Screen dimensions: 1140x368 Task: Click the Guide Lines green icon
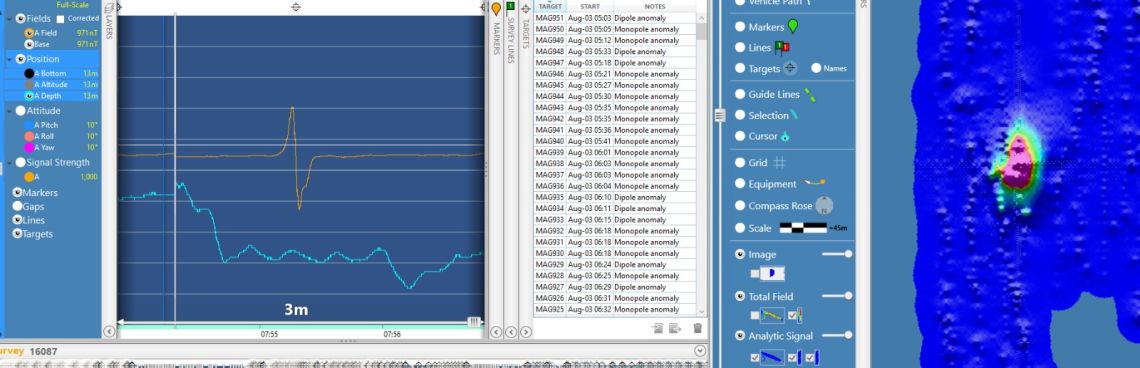coord(809,94)
